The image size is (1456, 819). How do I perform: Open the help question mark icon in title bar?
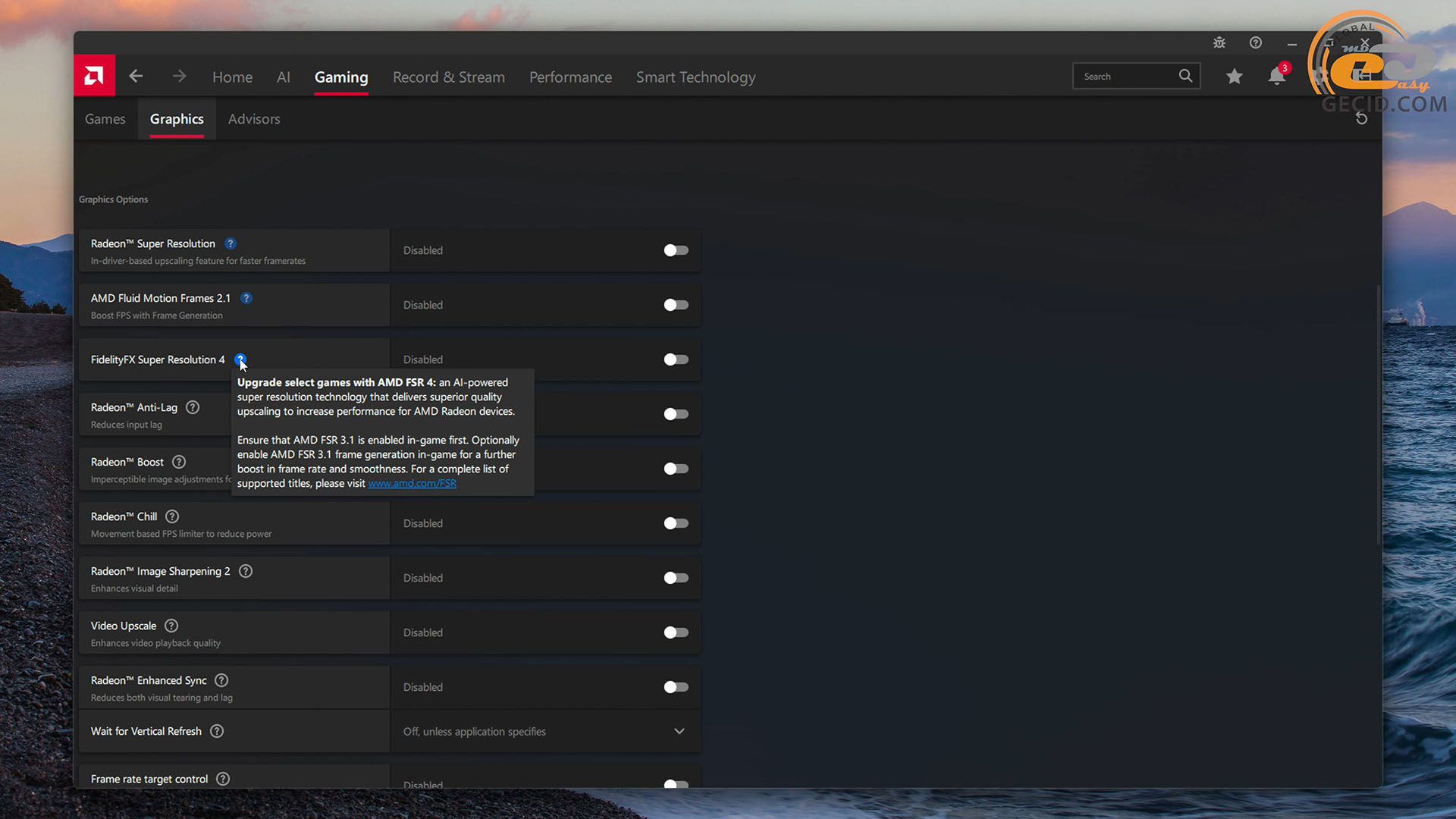(x=1256, y=43)
